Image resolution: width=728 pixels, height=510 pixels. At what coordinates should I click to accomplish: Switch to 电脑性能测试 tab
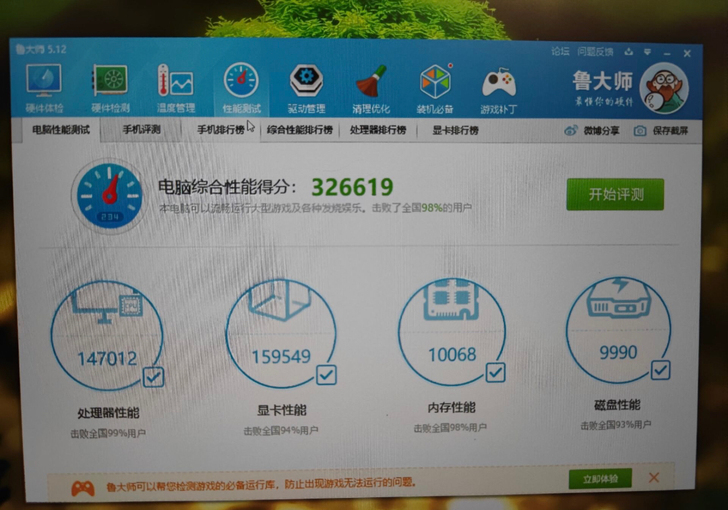(x=61, y=130)
